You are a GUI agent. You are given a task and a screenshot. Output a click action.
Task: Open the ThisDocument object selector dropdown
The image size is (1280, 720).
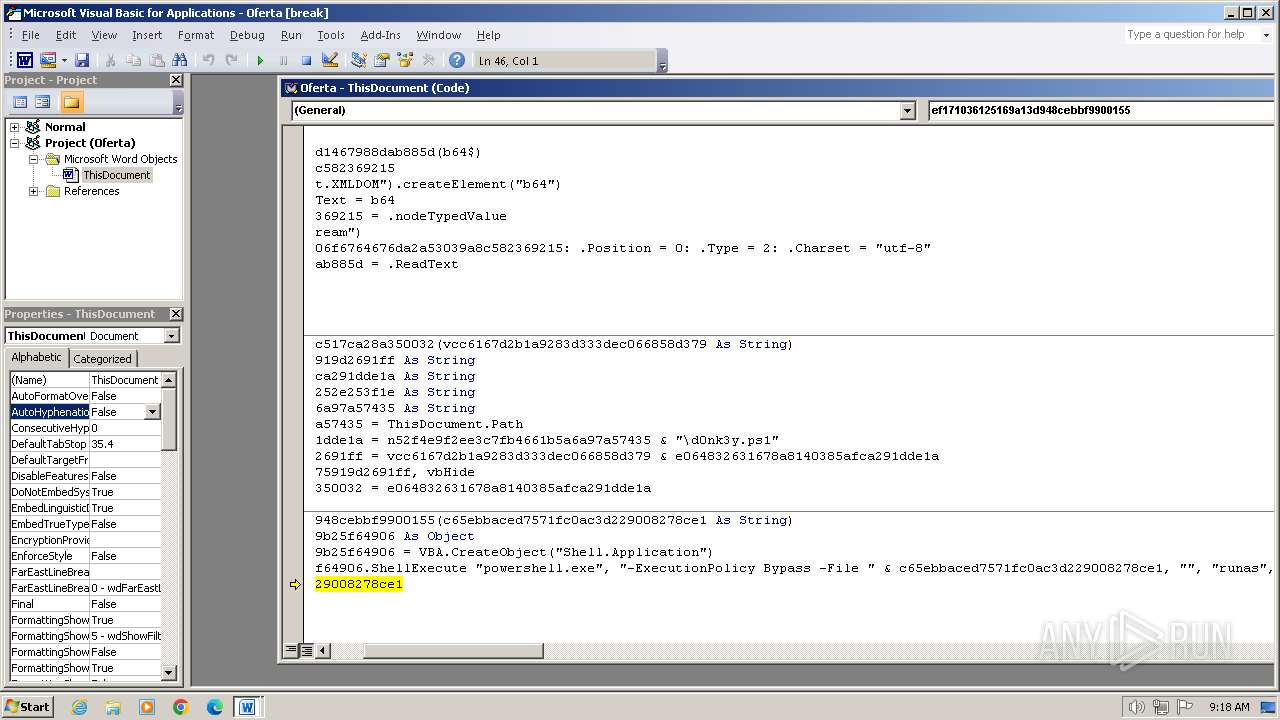171,336
